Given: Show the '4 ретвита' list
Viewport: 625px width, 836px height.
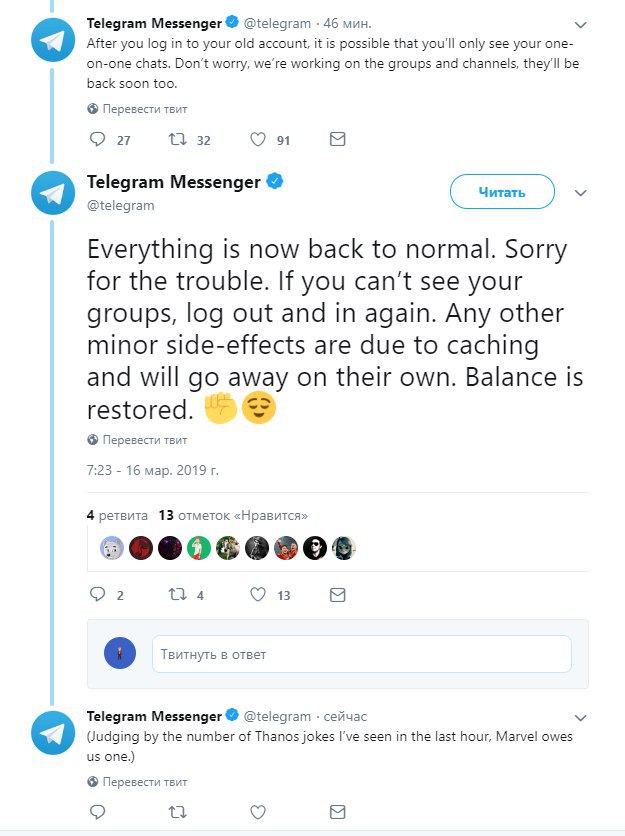Looking at the screenshot, I should pyautogui.click(x=117, y=515).
